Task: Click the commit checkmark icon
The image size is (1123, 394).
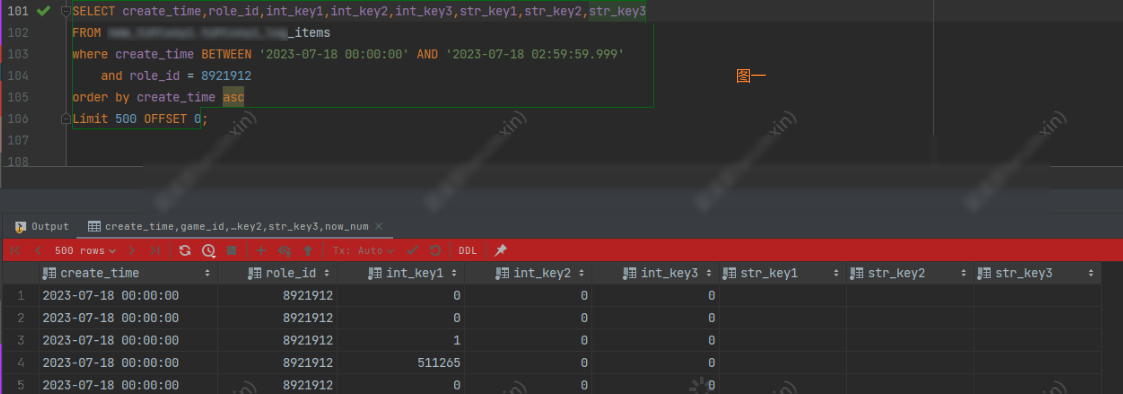Action: pyautogui.click(x=412, y=251)
